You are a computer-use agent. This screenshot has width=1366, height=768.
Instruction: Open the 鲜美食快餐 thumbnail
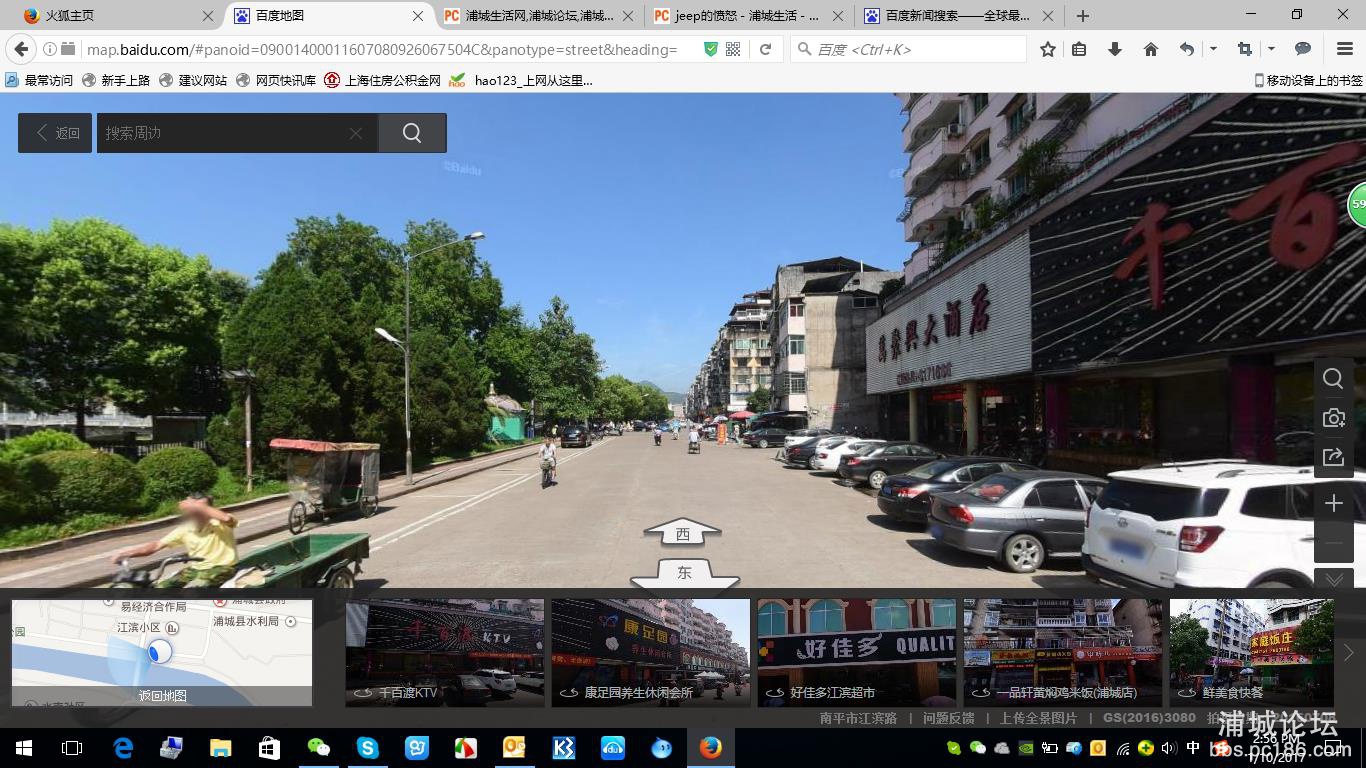tap(1252, 652)
